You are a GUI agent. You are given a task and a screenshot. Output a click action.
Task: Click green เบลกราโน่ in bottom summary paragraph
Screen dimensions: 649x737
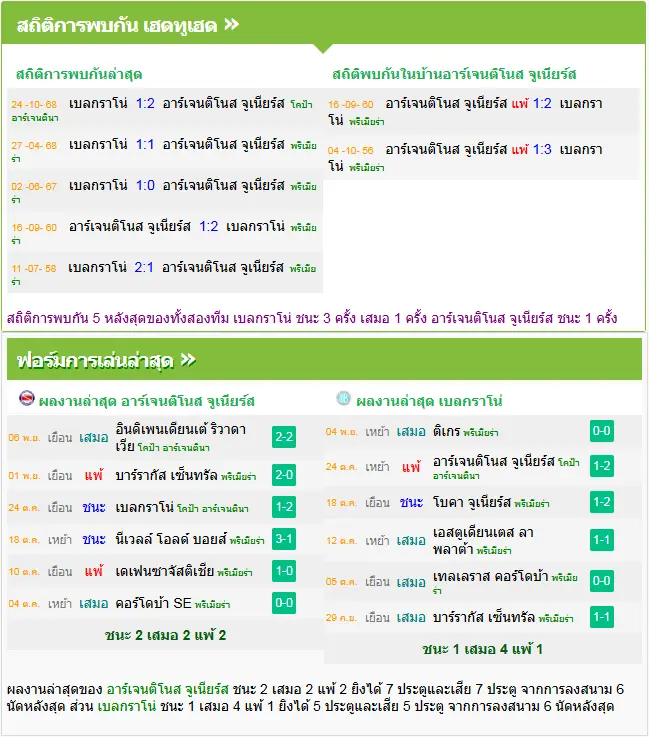click(126, 706)
